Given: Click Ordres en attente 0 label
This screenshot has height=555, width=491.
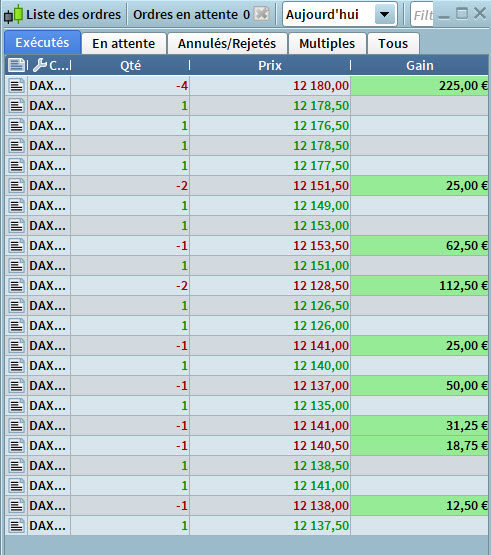Looking at the screenshot, I should (x=192, y=15).
